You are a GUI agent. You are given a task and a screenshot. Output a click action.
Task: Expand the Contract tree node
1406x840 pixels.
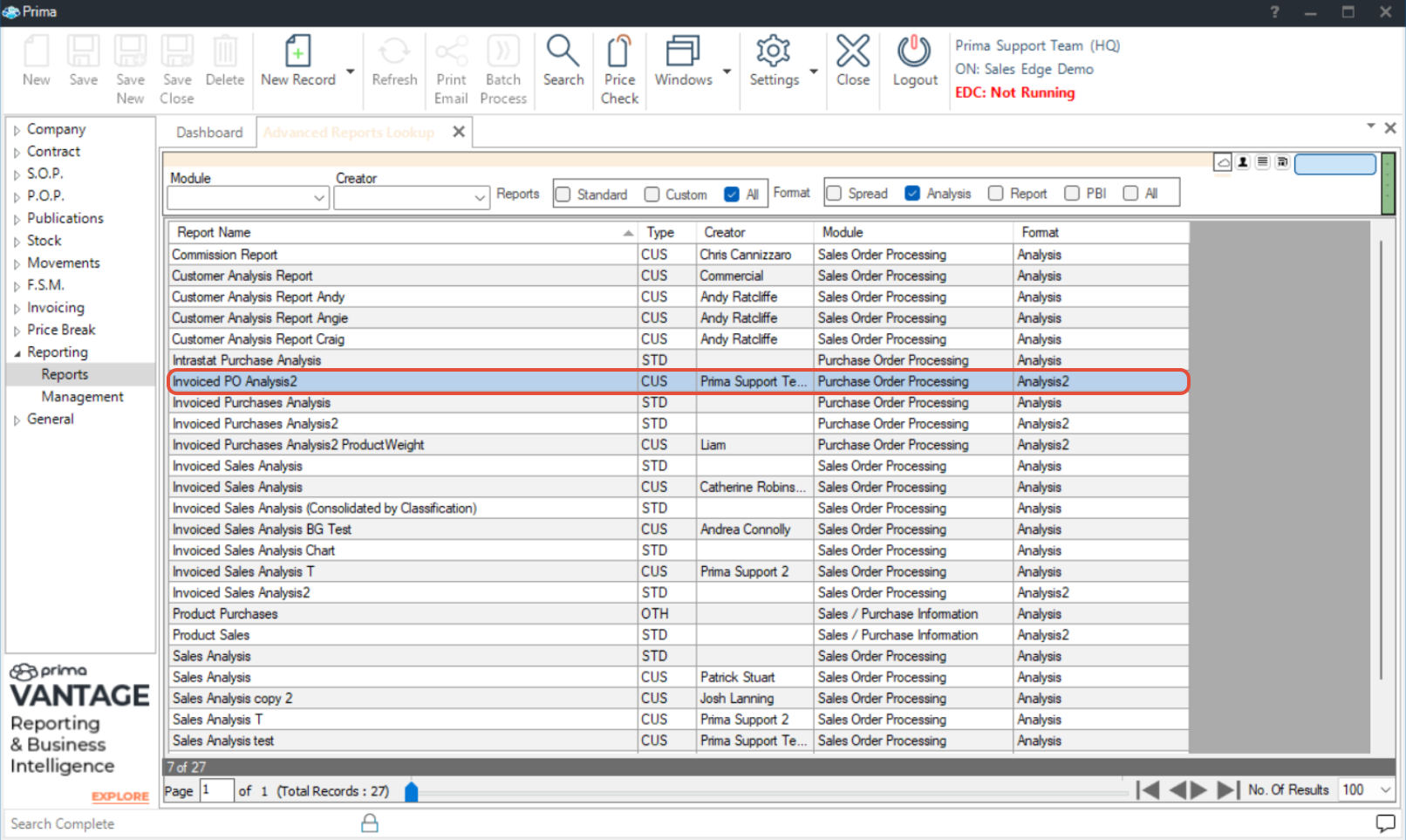pos(17,152)
